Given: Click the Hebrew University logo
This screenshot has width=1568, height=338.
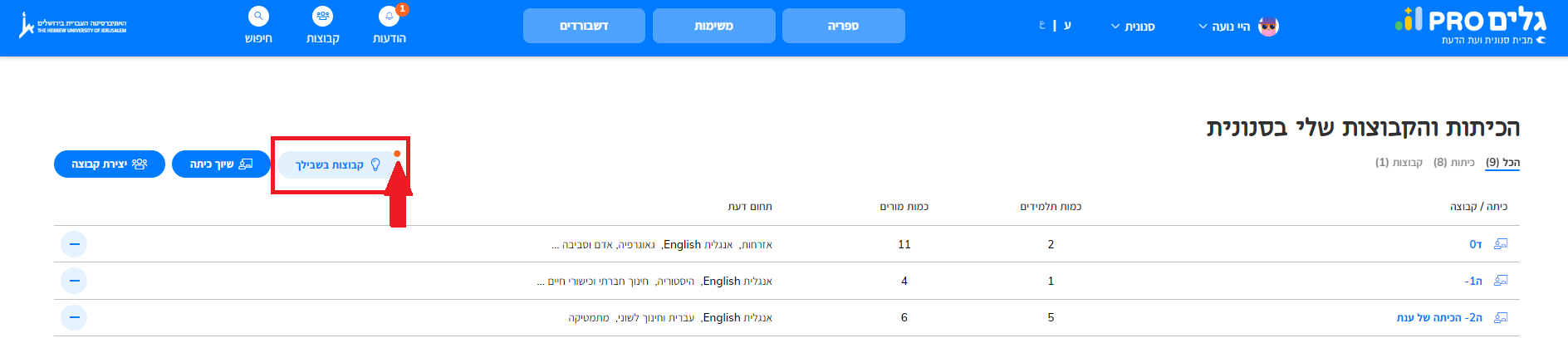Looking at the screenshot, I should coord(73,26).
